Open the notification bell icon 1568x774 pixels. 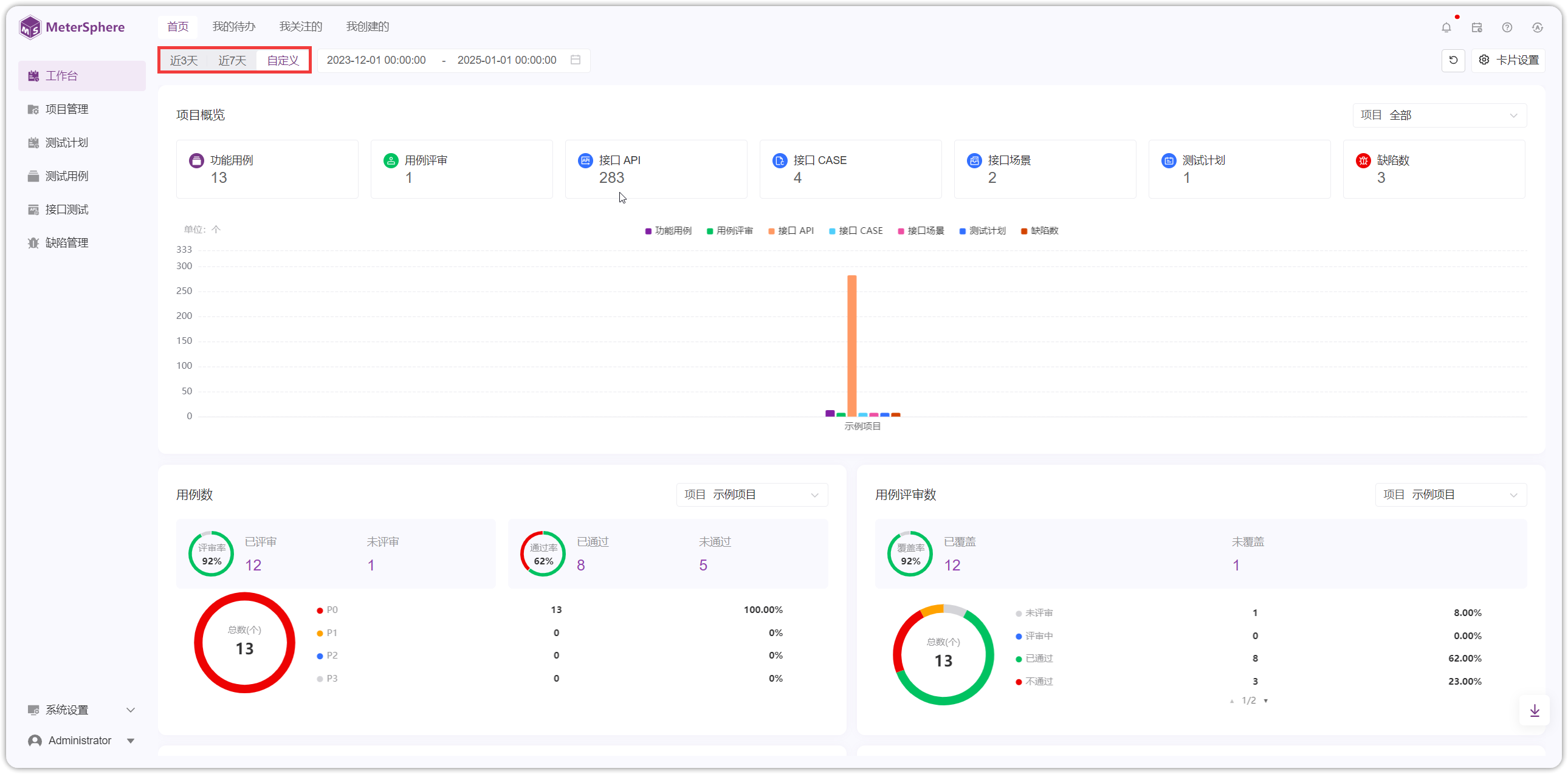coord(1446,27)
